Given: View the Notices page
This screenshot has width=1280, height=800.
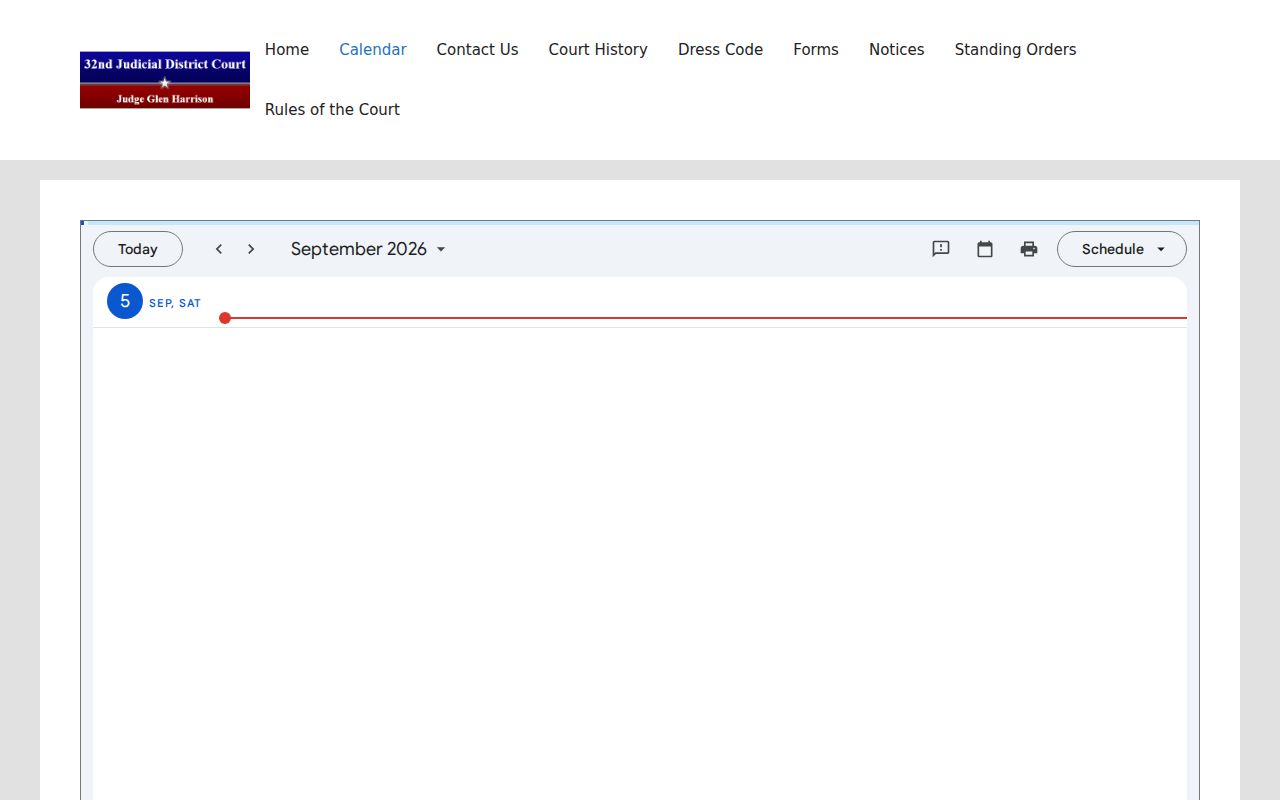Looking at the screenshot, I should (897, 50).
